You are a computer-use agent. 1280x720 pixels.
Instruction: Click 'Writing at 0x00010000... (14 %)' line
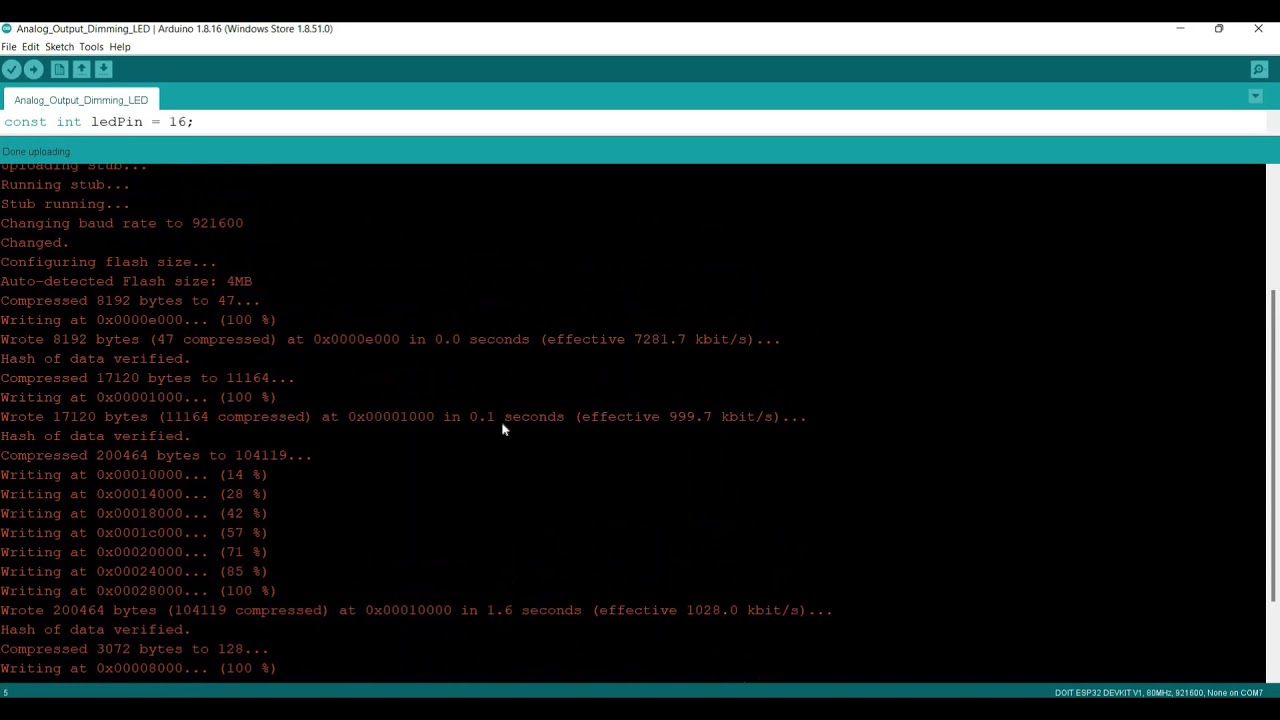pos(134,475)
